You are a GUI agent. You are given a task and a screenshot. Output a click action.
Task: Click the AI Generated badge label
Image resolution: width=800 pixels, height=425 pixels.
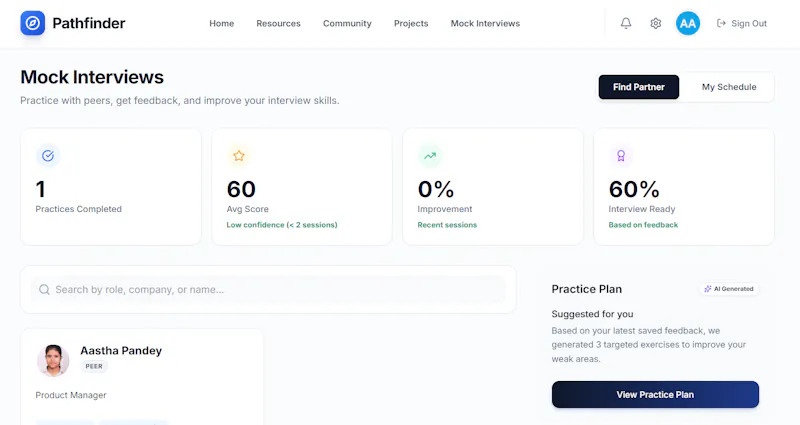coord(734,289)
